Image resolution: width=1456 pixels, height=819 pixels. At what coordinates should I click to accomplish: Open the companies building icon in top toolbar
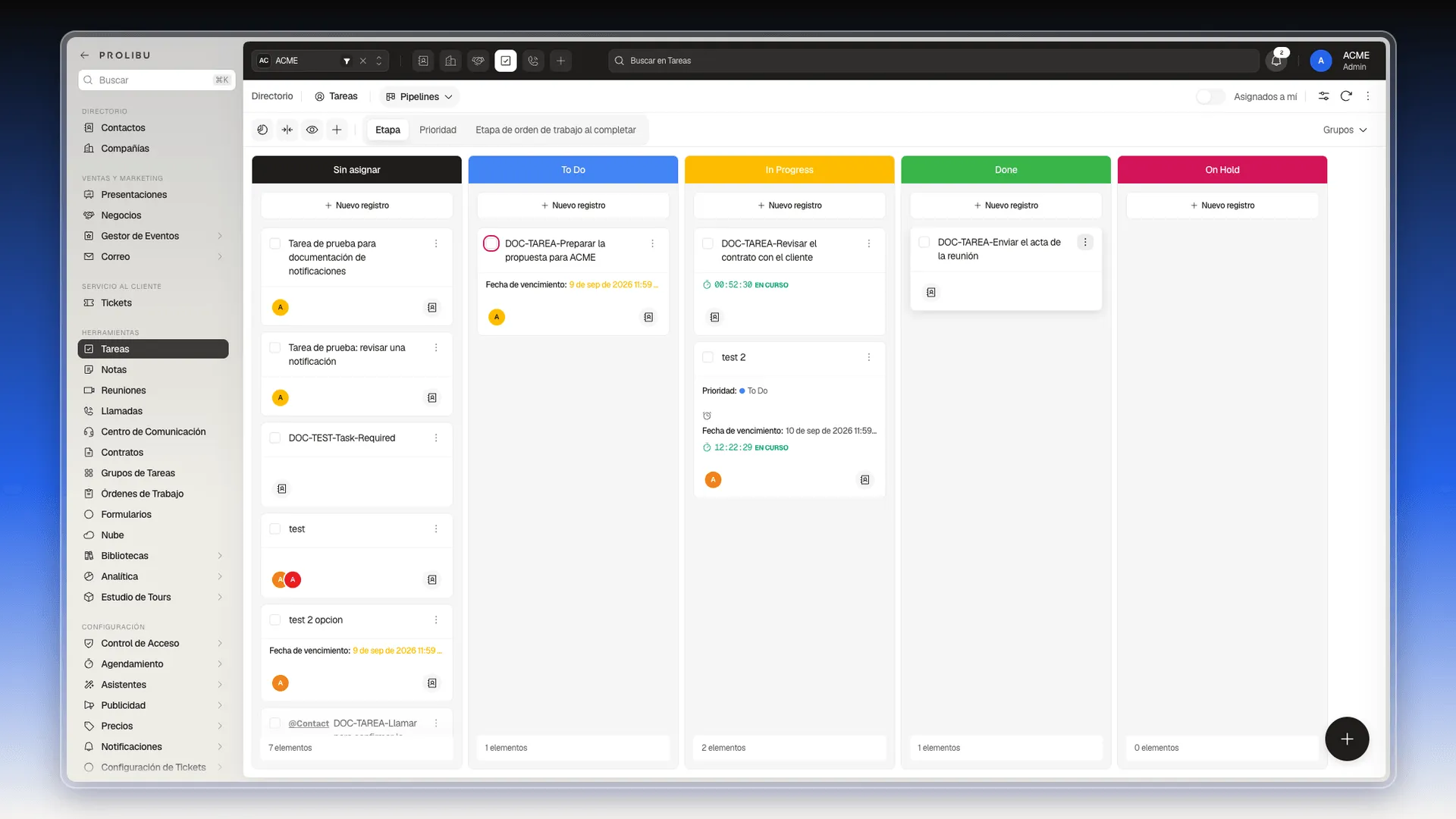pyautogui.click(x=450, y=61)
